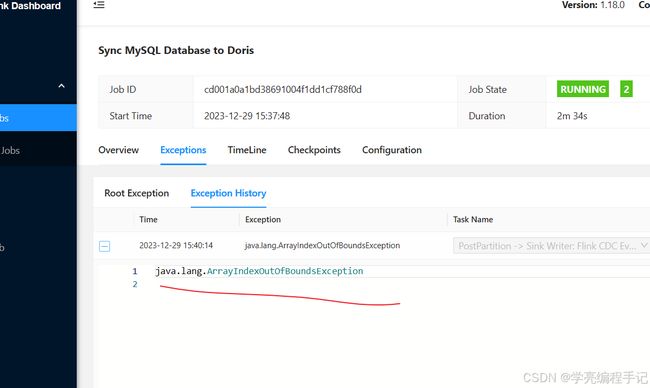
Task: Click the Task Name column header
Action: click(473, 220)
